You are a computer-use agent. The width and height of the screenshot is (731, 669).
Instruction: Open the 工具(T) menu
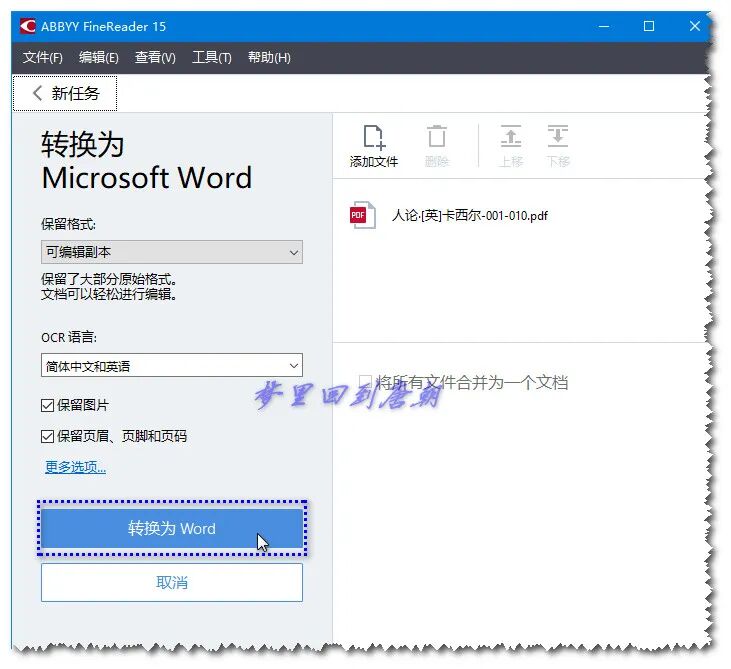212,58
